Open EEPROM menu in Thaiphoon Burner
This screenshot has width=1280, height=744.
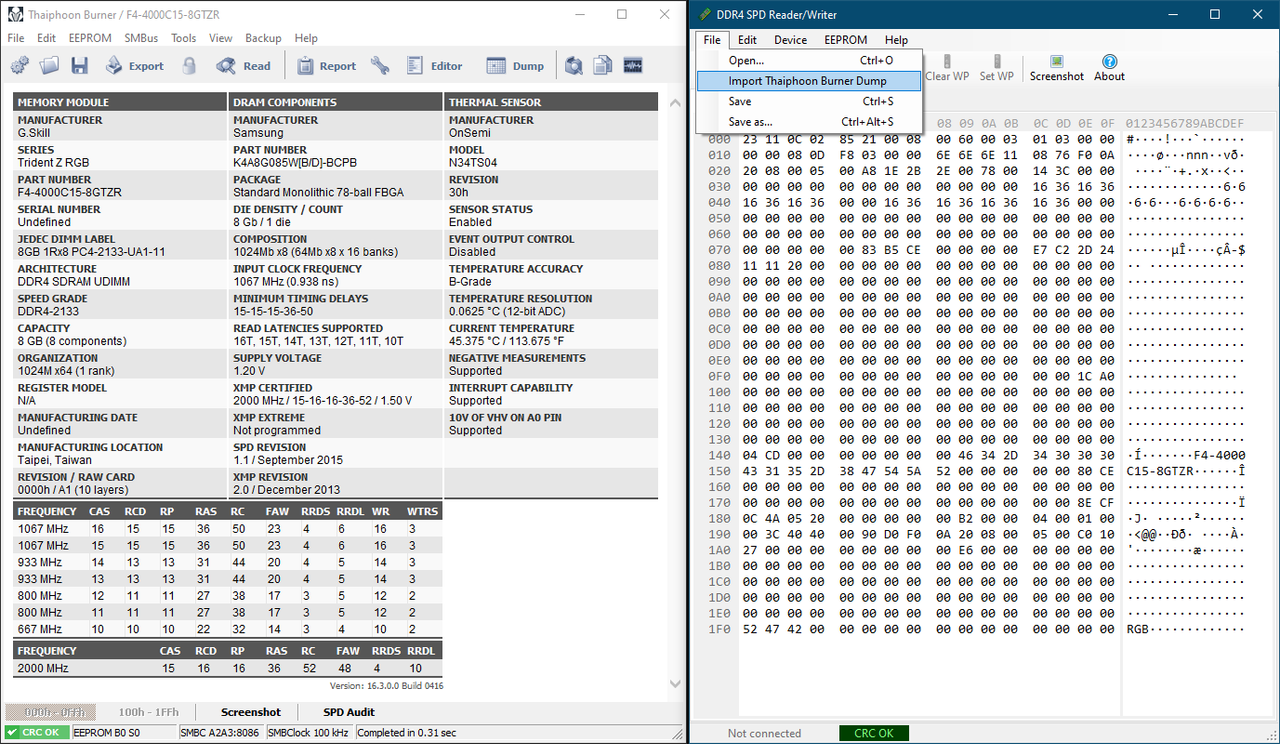(90, 38)
